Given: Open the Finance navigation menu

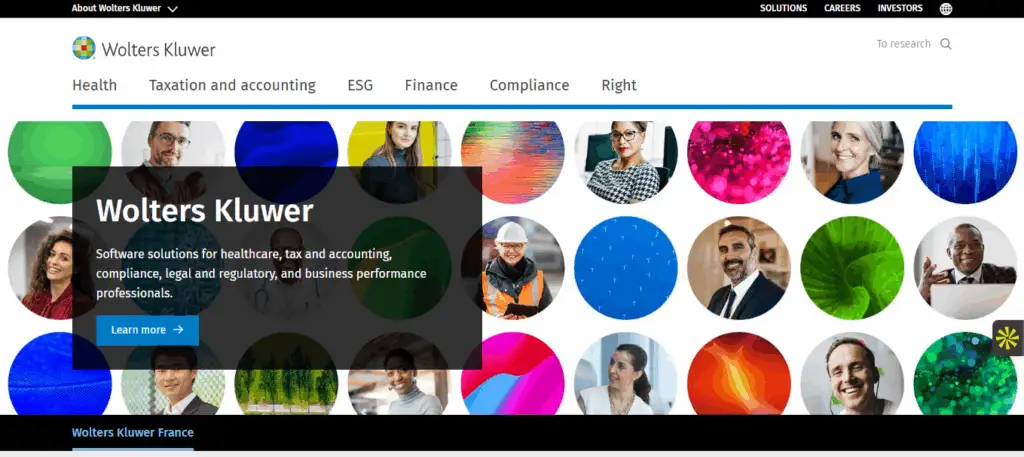Looking at the screenshot, I should point(431,86).
